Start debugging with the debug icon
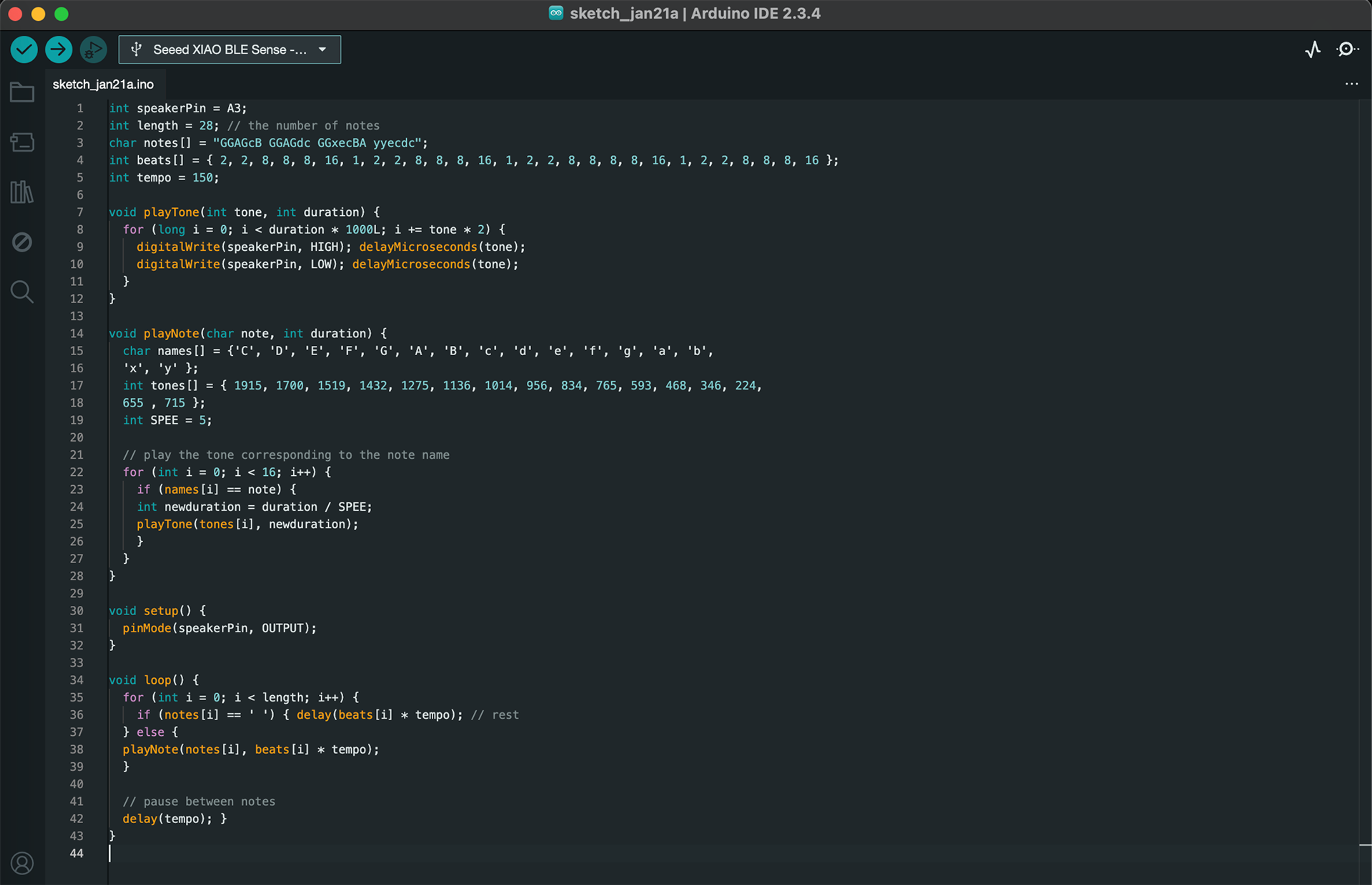The height and width of the screenshot is (885, 1372). (93, 49)
